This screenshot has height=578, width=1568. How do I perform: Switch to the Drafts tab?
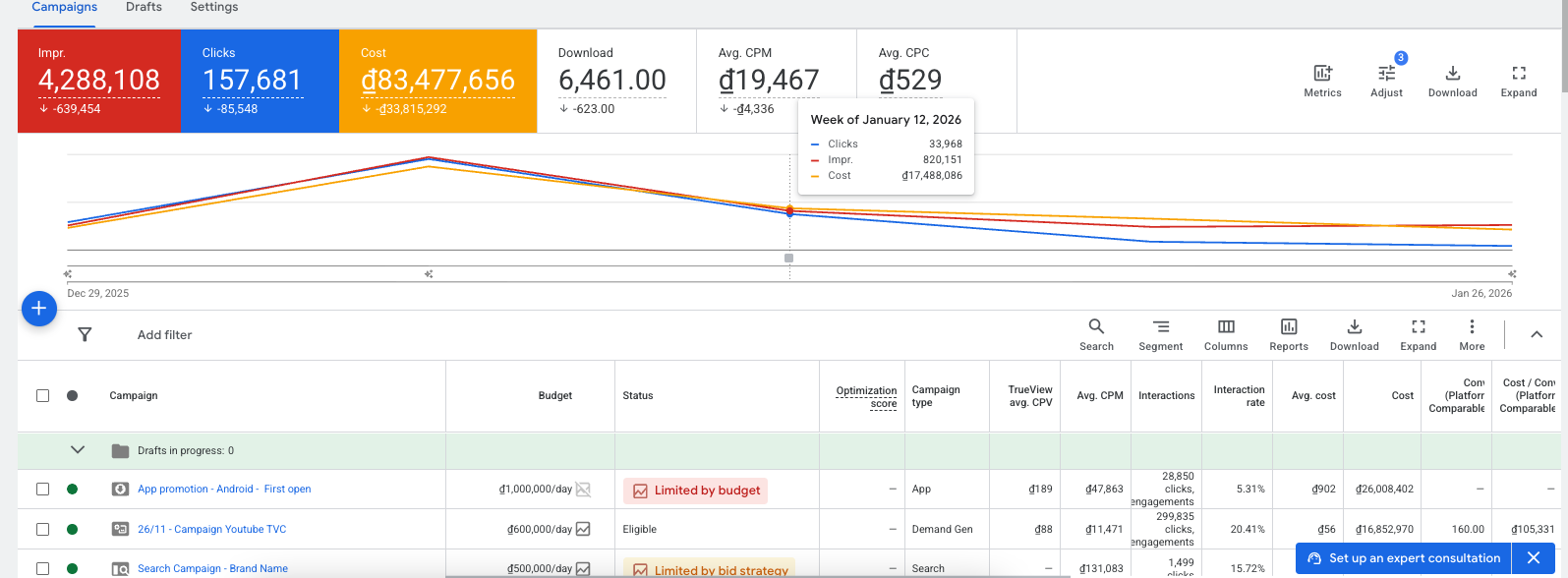tap(144, 8)
